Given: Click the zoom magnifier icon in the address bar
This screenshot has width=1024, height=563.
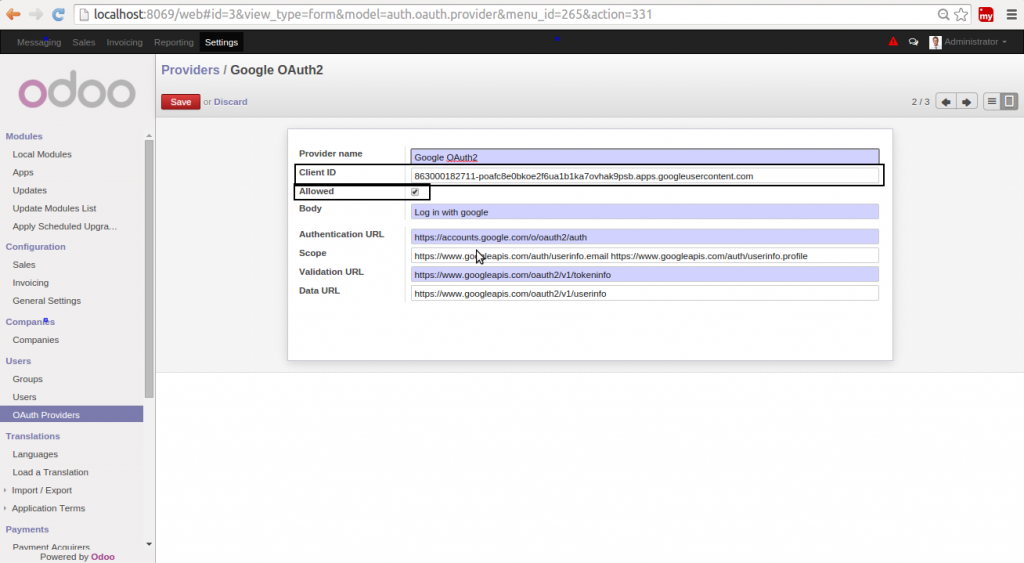Looking at the screenshot, I should tap(943, 14).
